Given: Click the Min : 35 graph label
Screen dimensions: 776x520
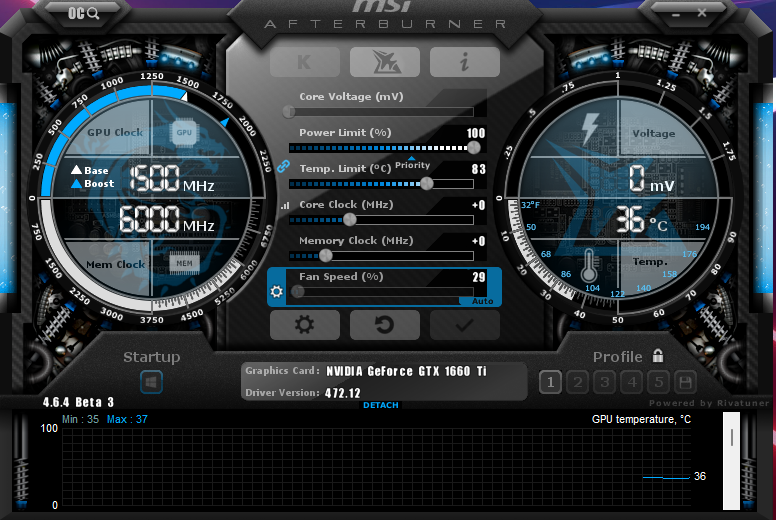Looking at the screenshot, I should [81, 420].
